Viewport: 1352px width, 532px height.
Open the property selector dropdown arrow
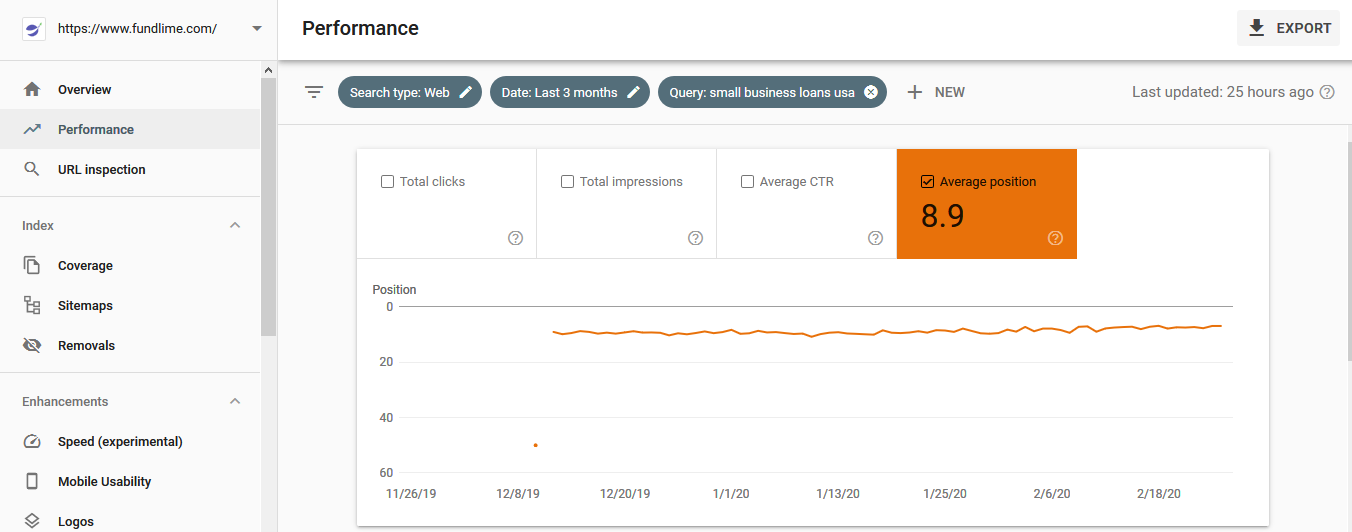[x=257, y=28]
